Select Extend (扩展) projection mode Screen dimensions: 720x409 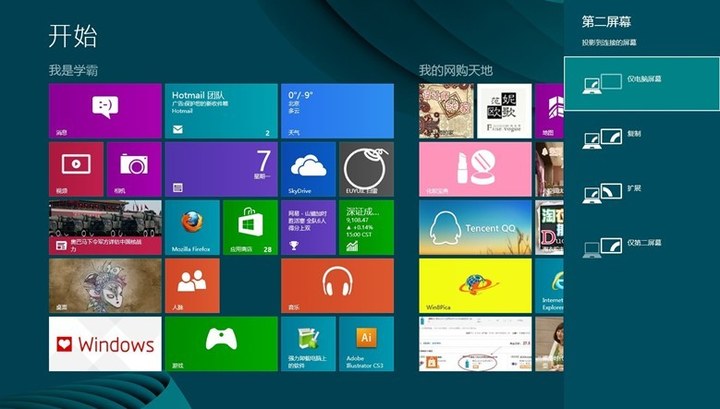641,193
